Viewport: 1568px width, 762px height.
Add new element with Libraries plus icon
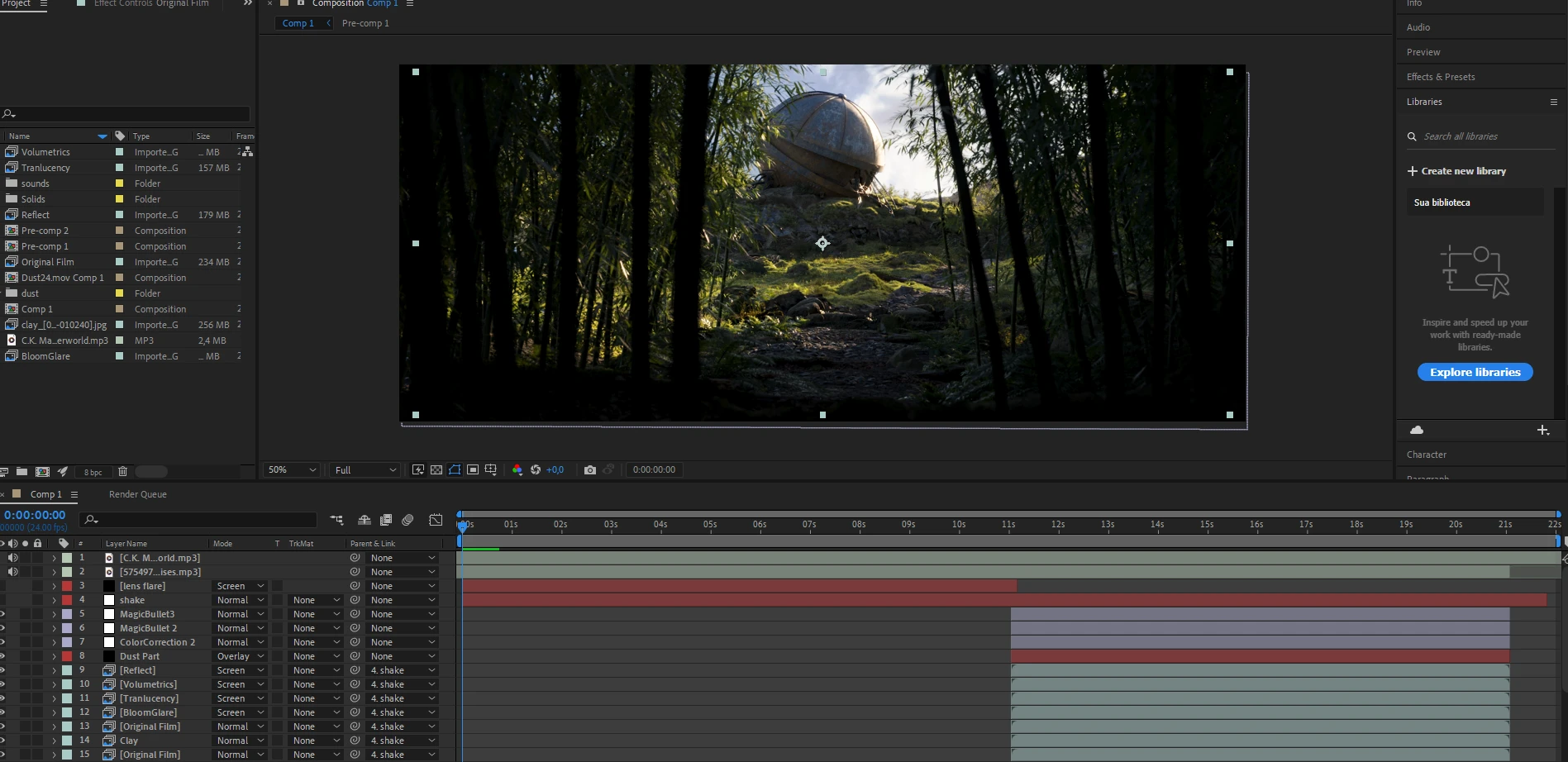[x=1542, y=430]
